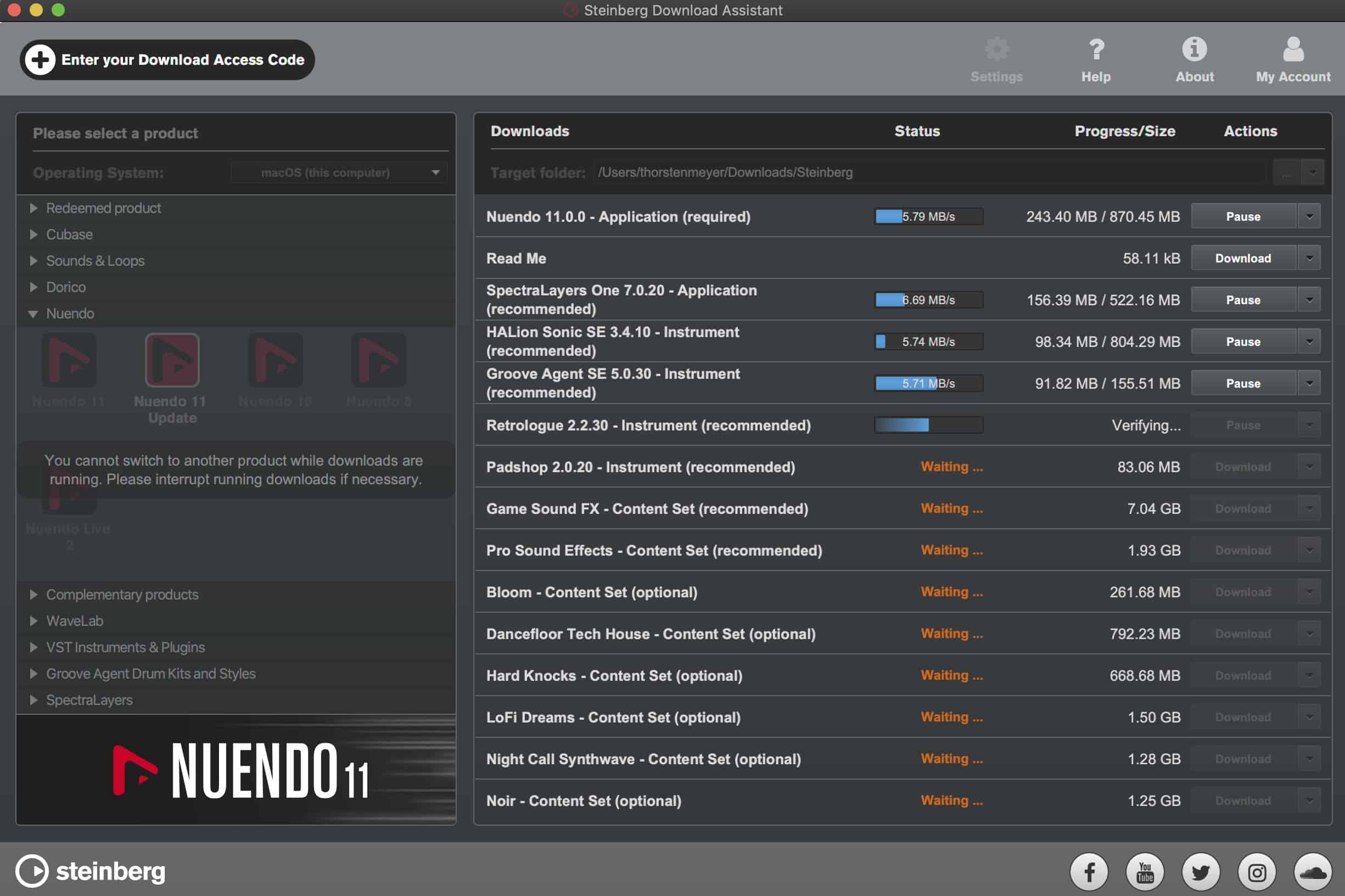Viewport: 1345px width, 896px height.
Task: Pause the Nuendo 11.0.0 Application download
Action: (x=1243, y=216)
